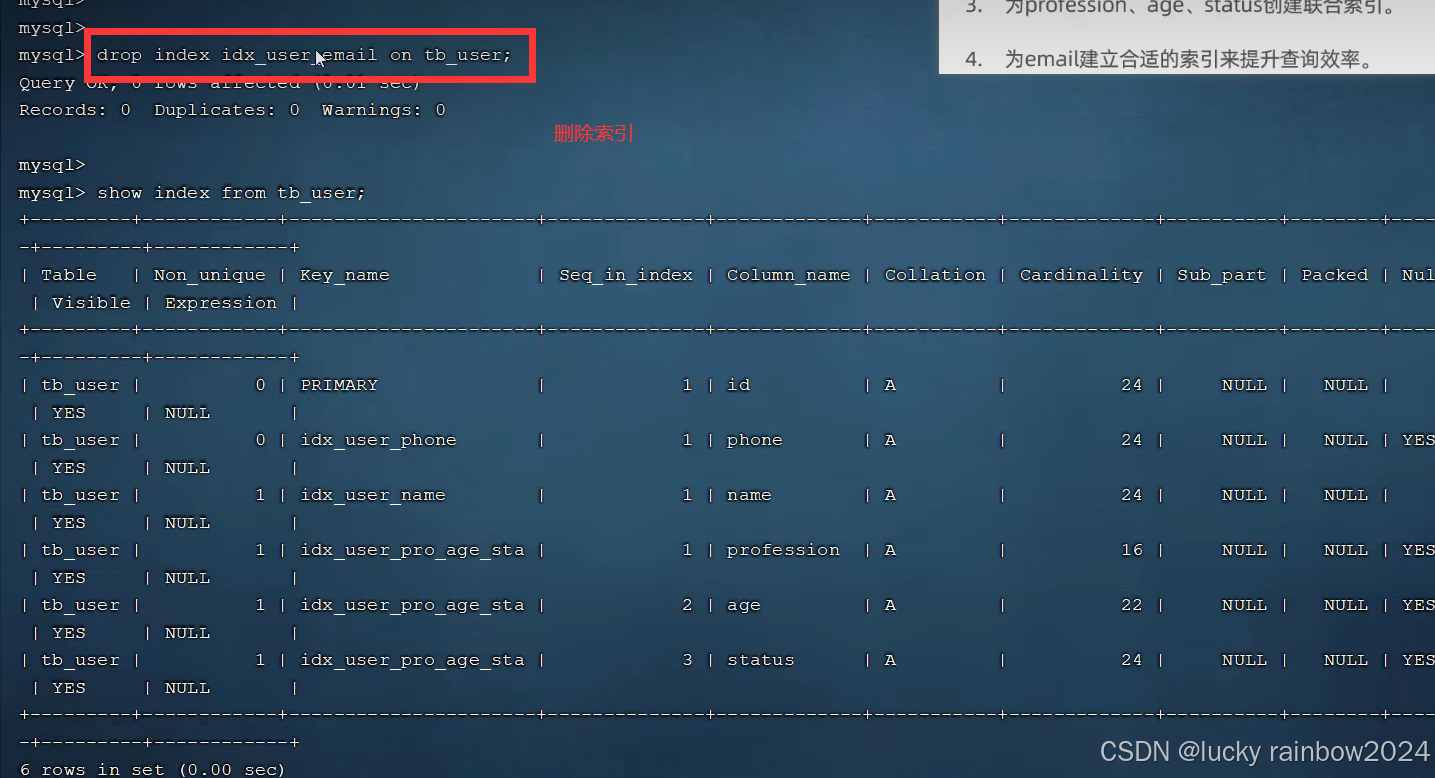Screen dimensions: 1435x778
Task: Click the 'phone' column name cell
Action: pos(755,440)
